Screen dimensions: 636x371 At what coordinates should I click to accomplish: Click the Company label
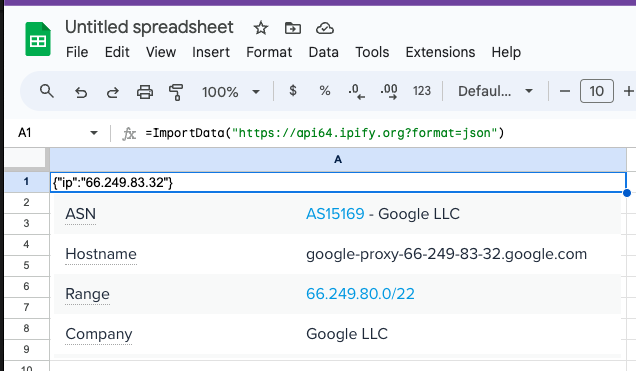click(x=99, y=334)
